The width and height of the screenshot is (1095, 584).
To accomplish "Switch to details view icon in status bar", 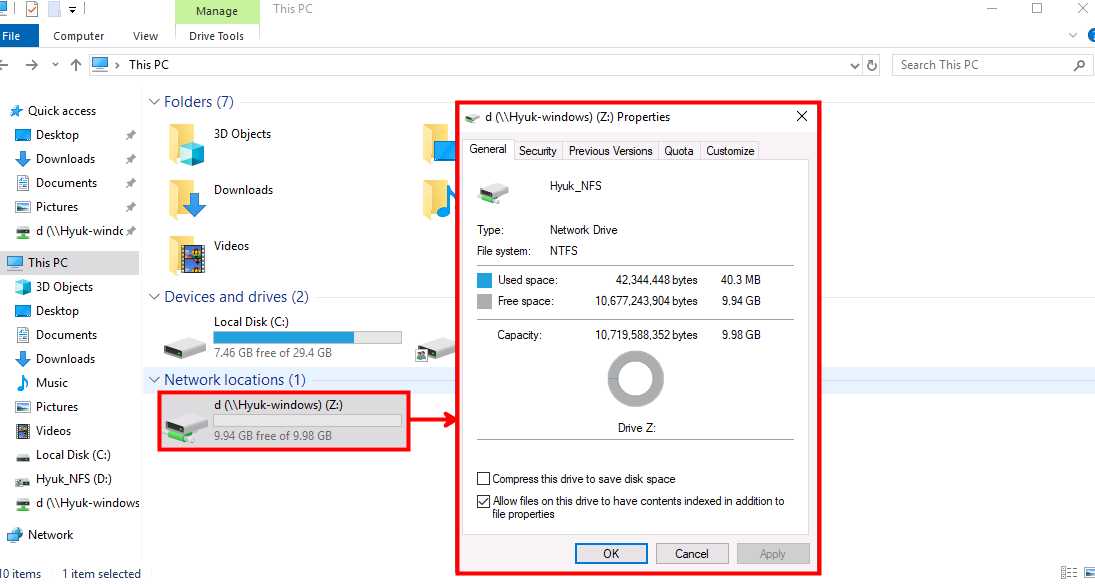I will coord(1068,573).
